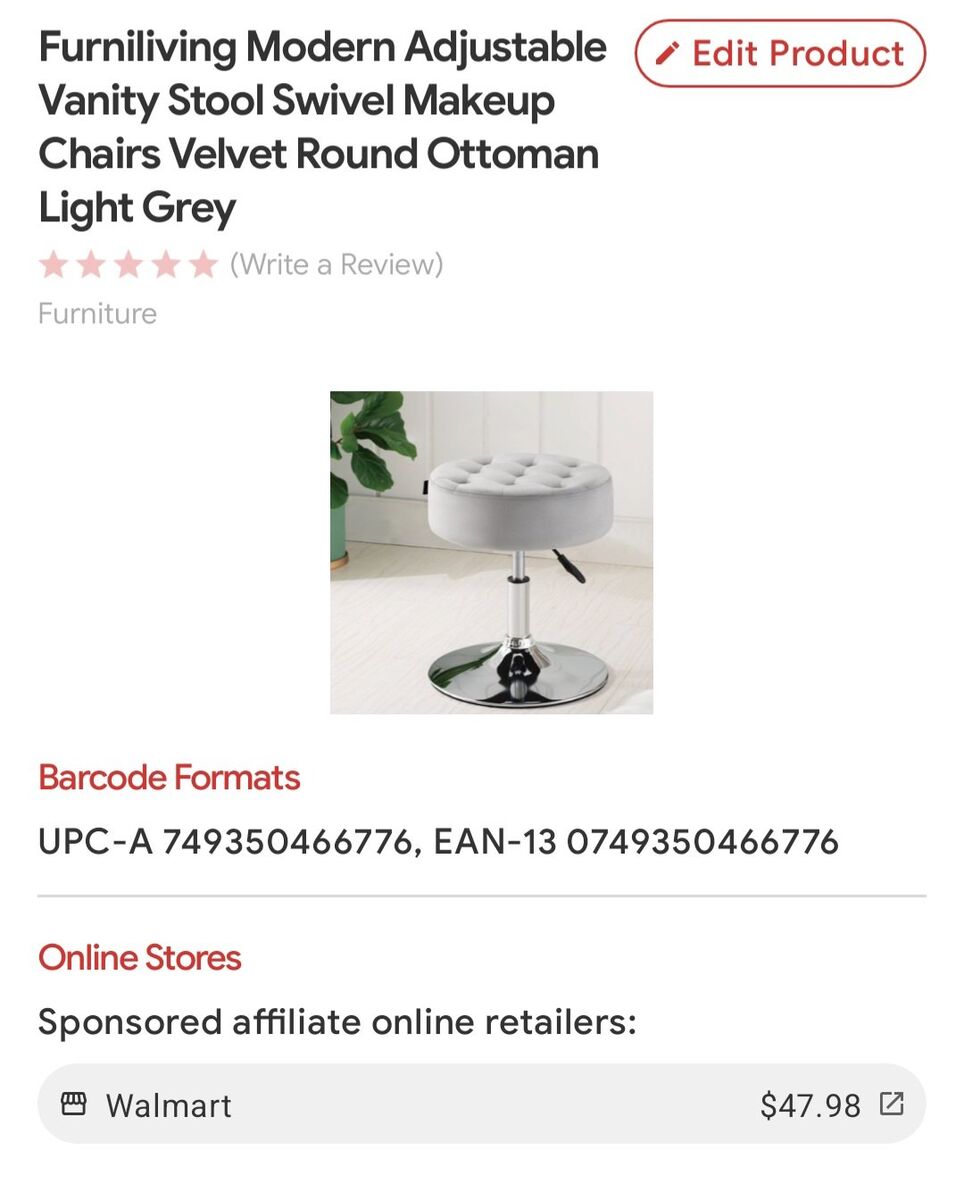964x1200 pixels.
Task: Open the external link icon next to the price
Action: point(891,1104)
